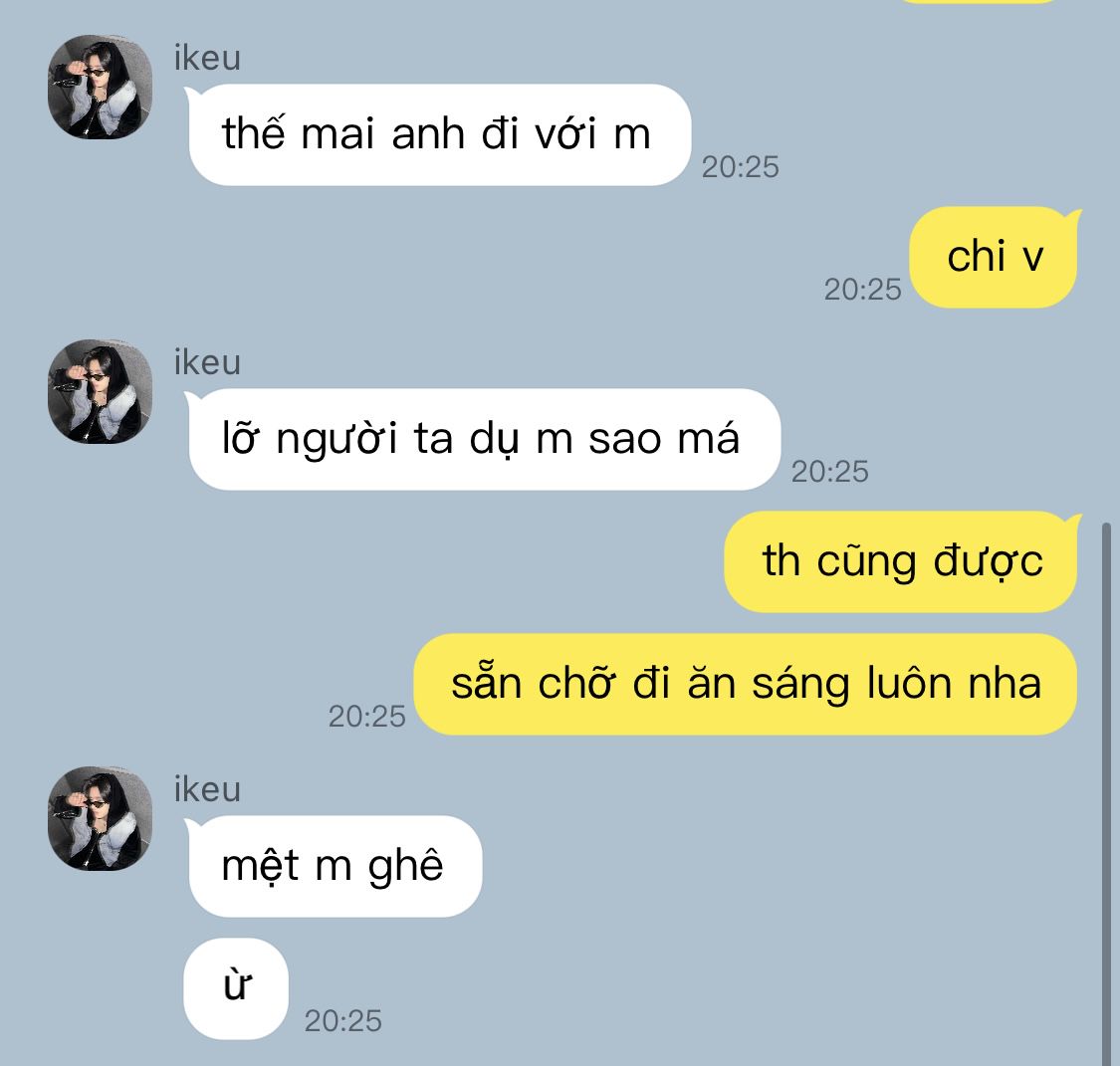Select the "mệt m ghê" message bubble

(333, 866)
